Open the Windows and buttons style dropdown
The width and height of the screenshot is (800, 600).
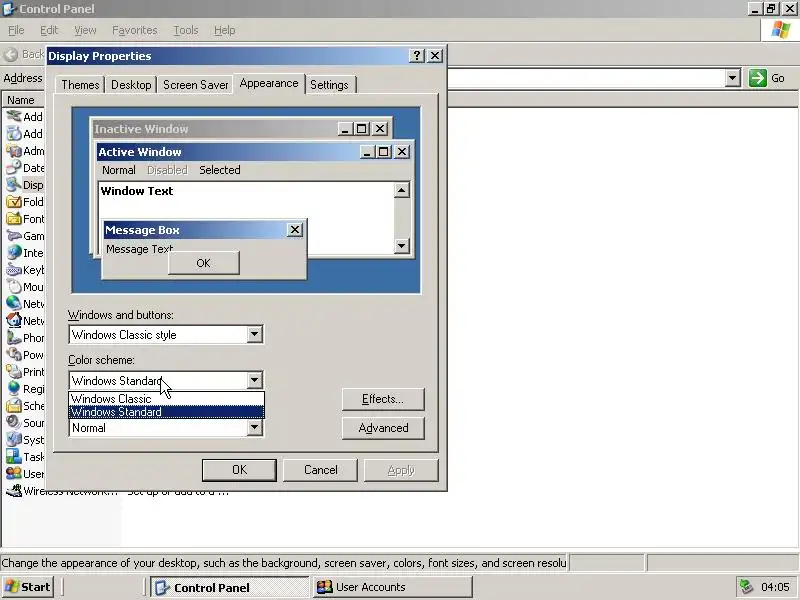(x=254, y=335)
